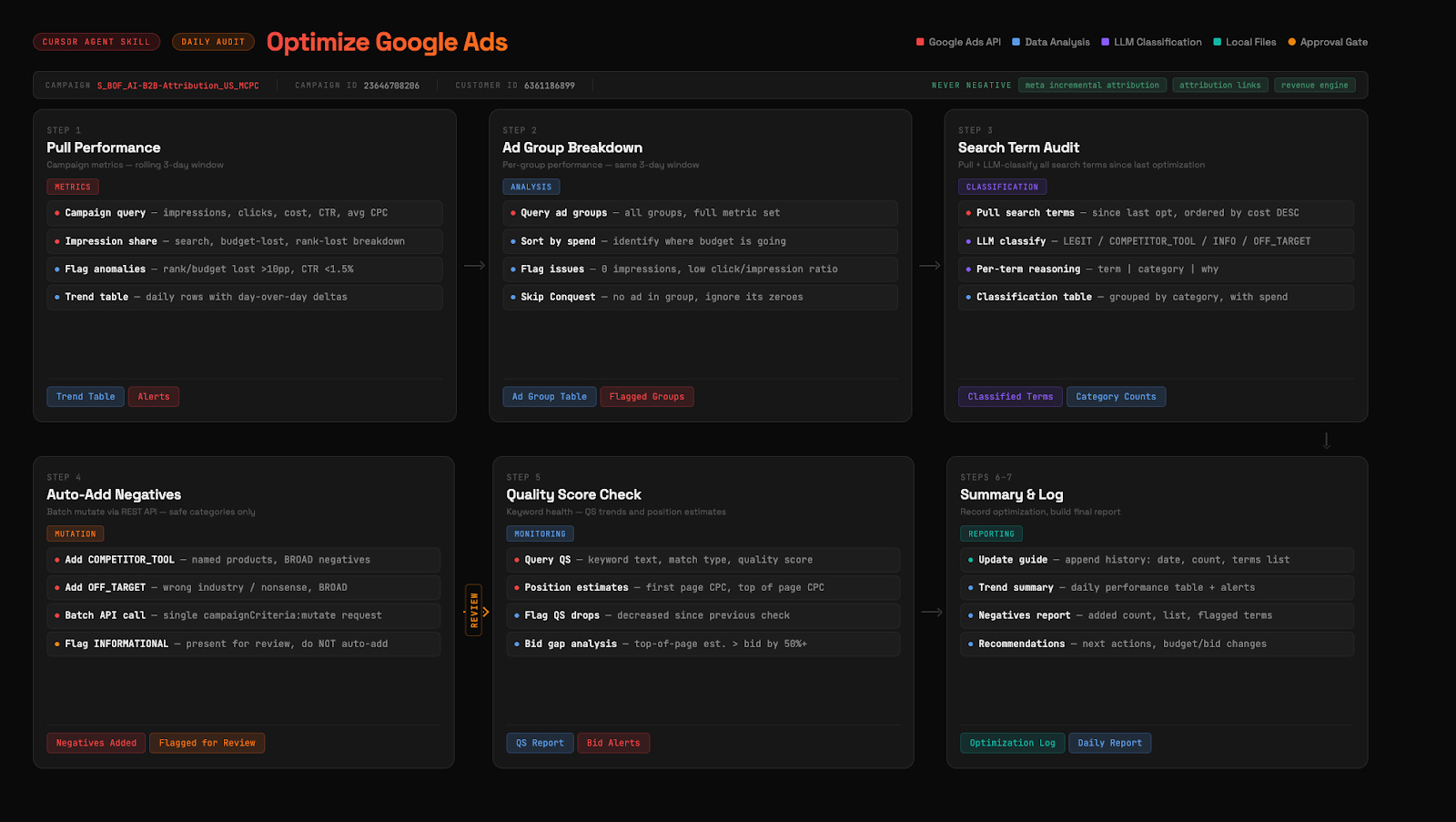This screenshot has height=822, width=1456.
Task: Open the Trend Table output in Step 1
Action: [x=85, y=396]
